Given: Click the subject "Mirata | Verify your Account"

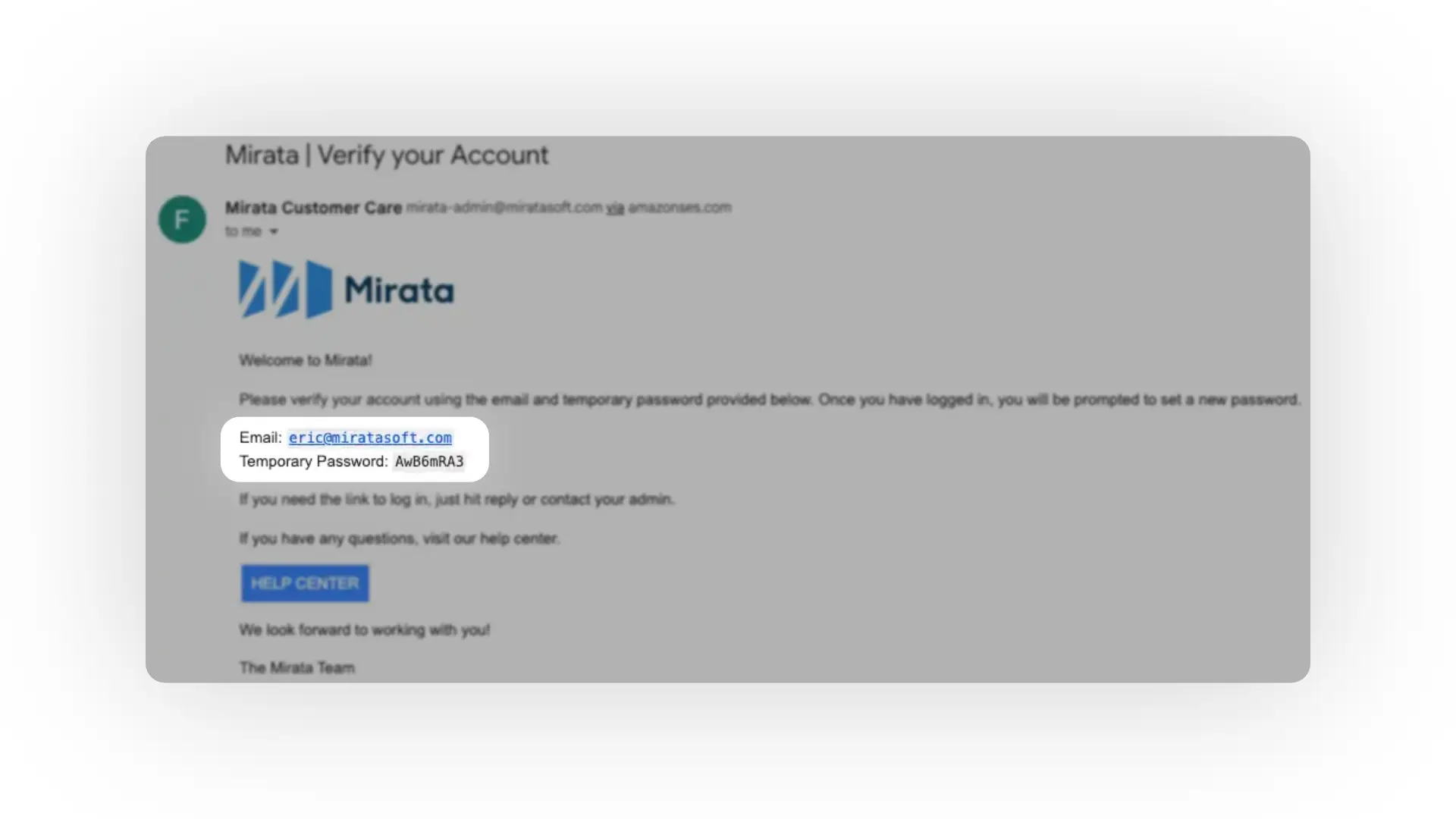Looking at the screenshot, I should [386, 155].
